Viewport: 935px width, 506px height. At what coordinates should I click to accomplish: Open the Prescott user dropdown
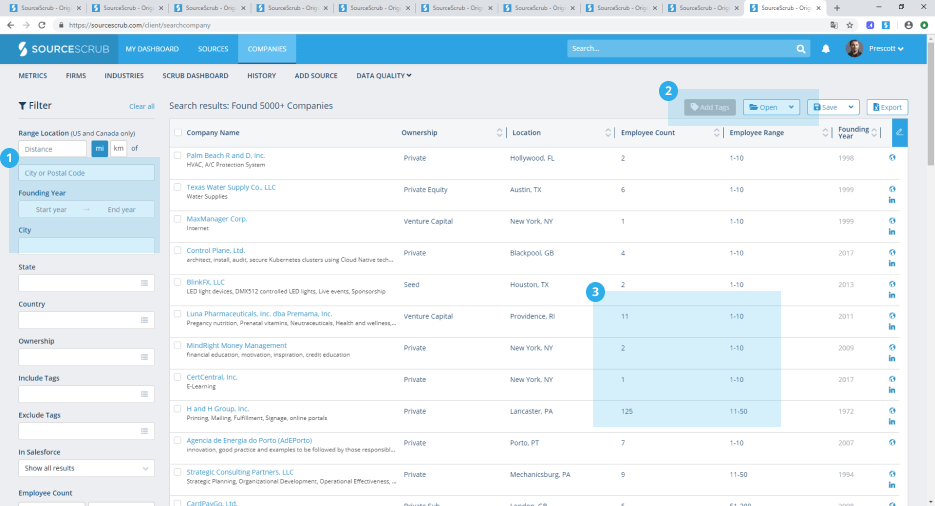pos(886,49)
